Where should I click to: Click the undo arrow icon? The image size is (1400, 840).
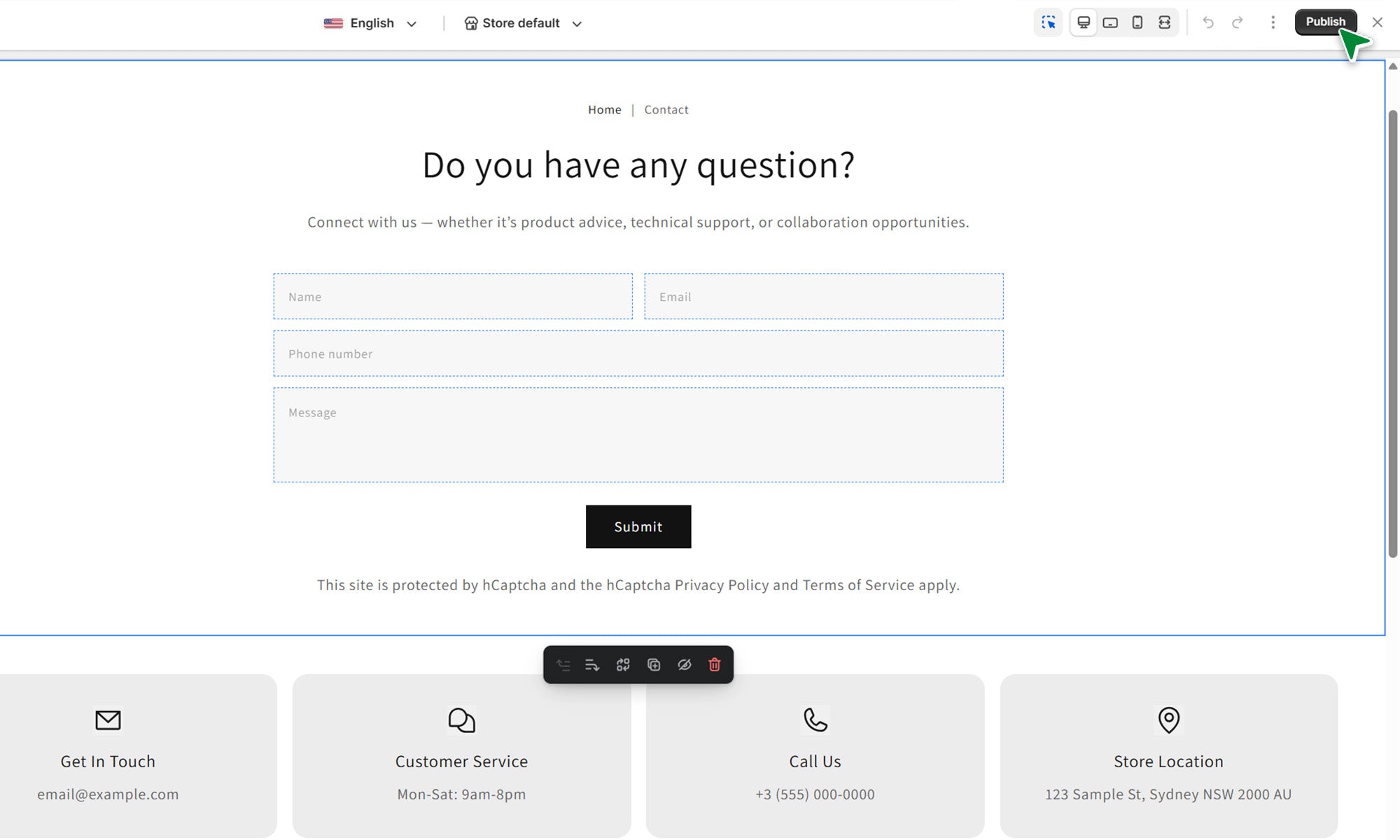[x=1208, y=22]
